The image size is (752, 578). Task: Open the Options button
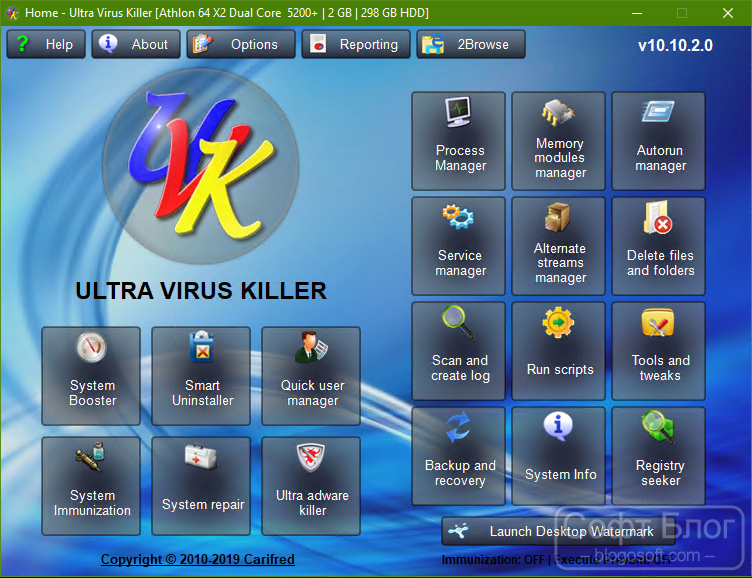[241, 44]
